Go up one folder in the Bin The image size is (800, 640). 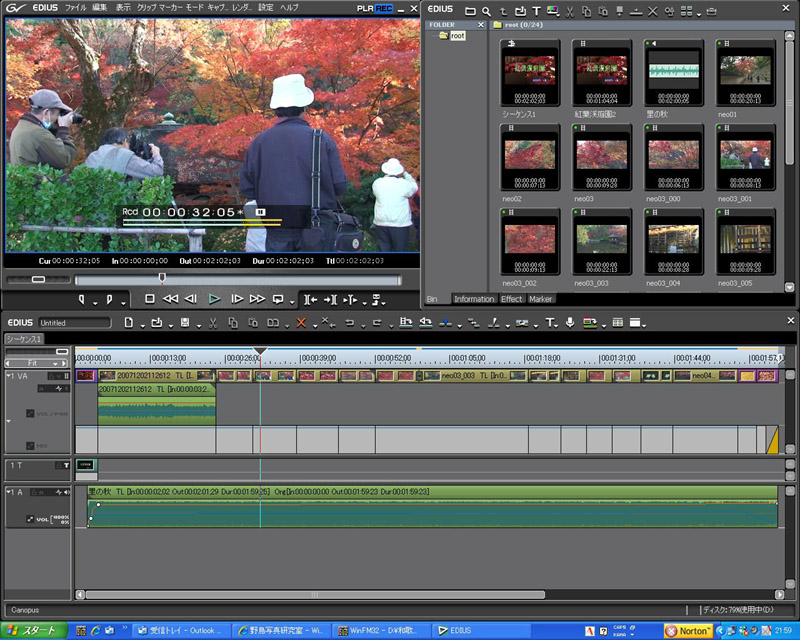(x=503, y=11)
